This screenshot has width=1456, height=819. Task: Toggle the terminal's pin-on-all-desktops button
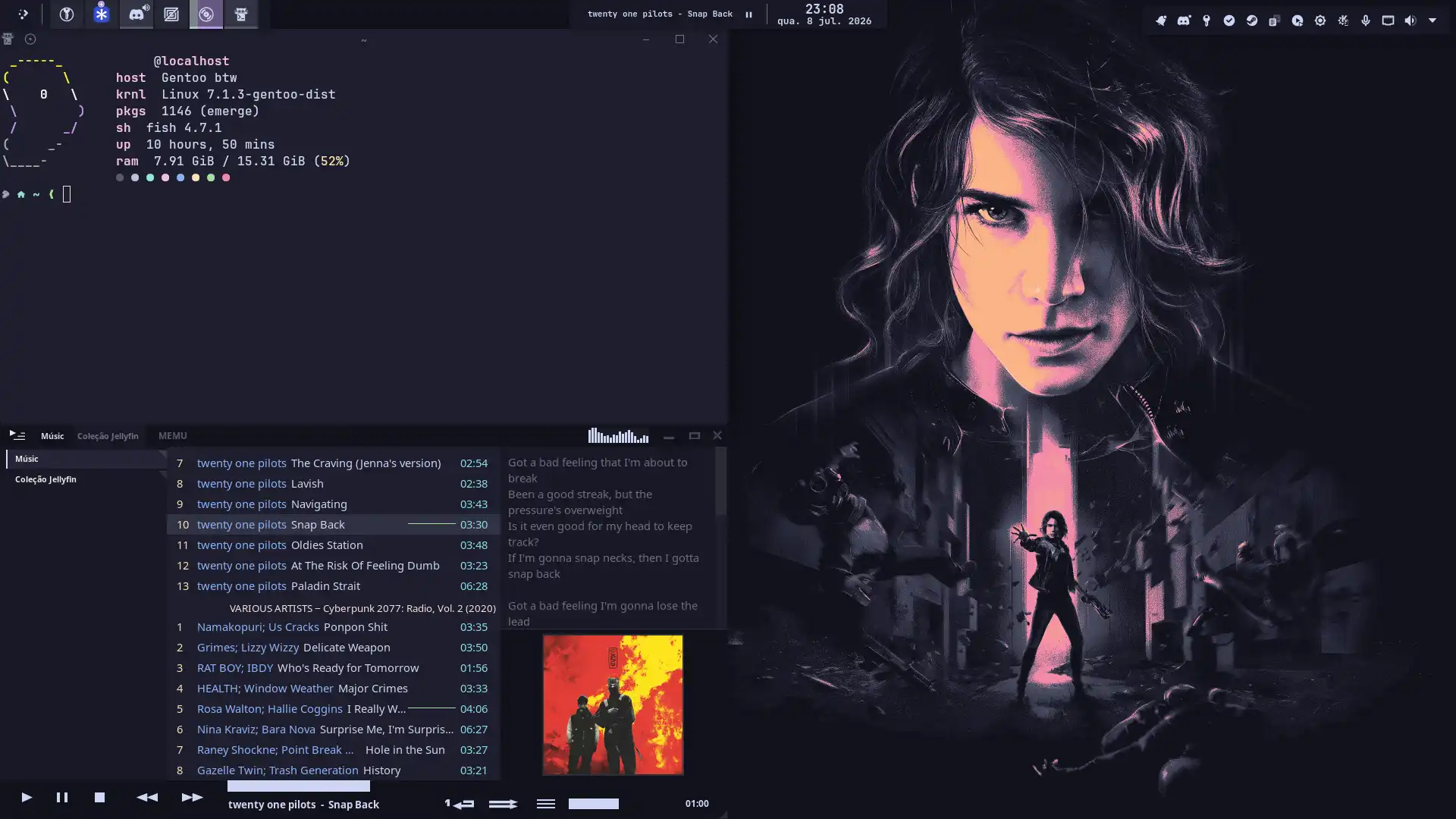pos(30,39)
